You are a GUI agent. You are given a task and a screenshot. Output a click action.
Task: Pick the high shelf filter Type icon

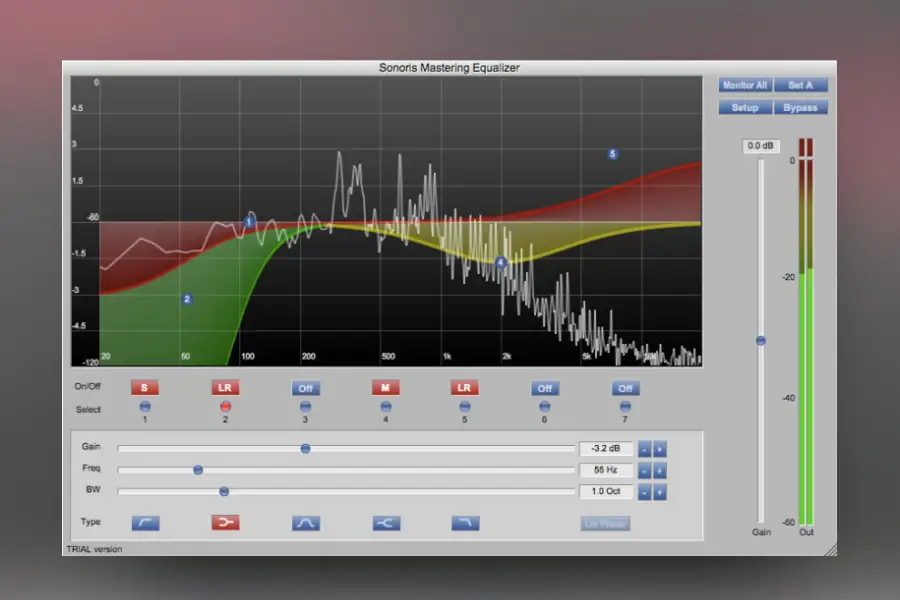tap(464, 521)
